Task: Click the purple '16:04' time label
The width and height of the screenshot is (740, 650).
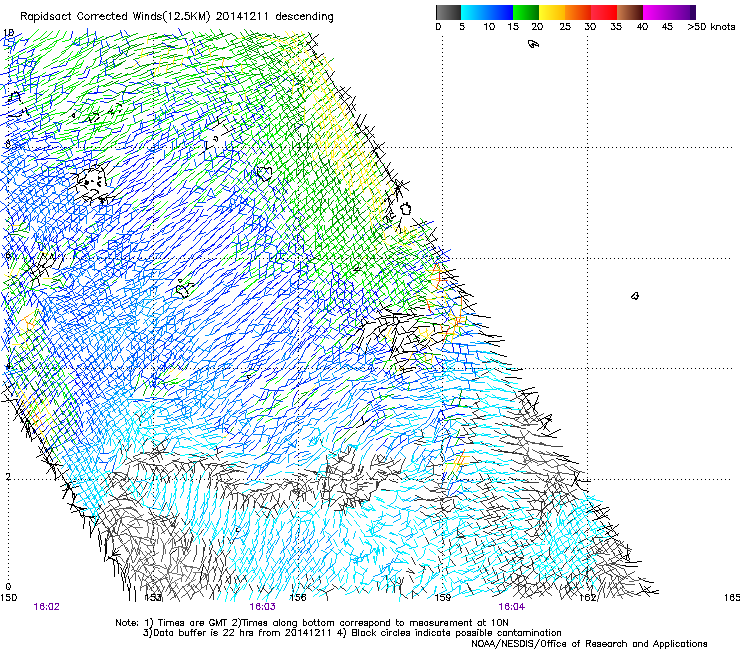Action: (x=512, y=607)
